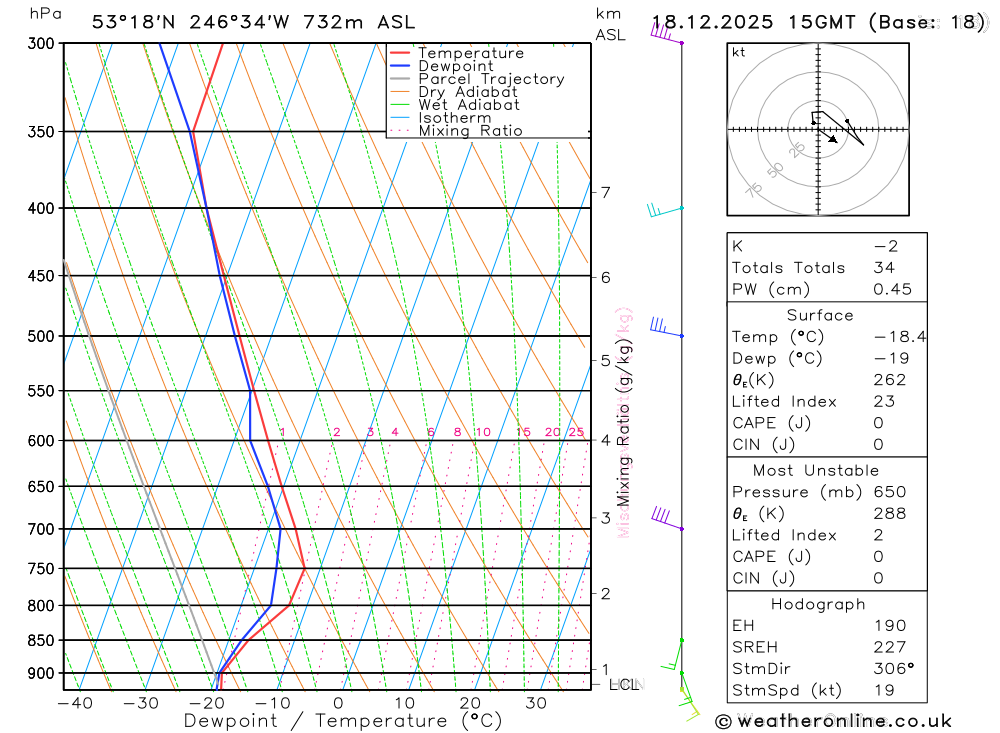
Task: Click the gray parcel trajectory swatch in legend
Action: pos(400,78)
